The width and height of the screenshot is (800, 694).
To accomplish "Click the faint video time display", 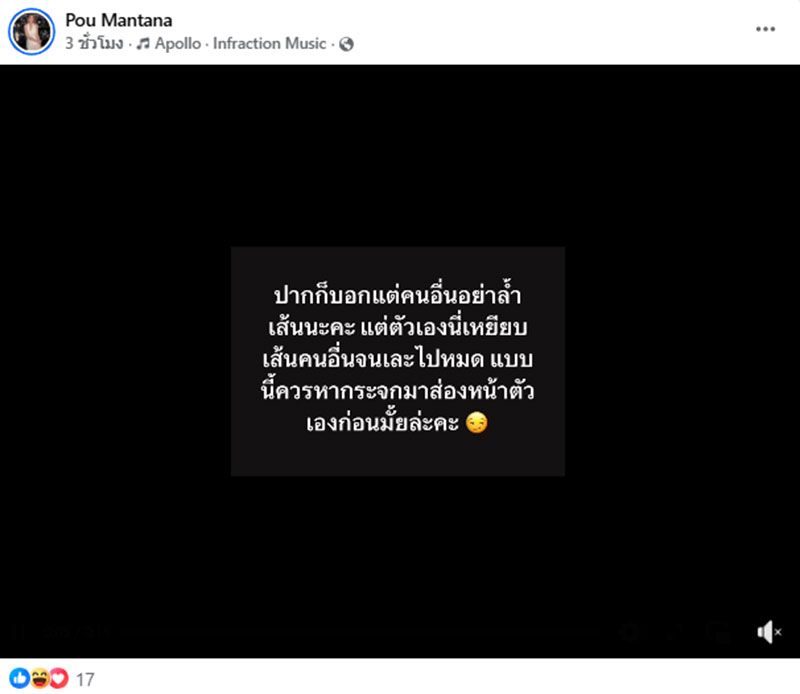I will pyautogui.click(x=77, y=632).
